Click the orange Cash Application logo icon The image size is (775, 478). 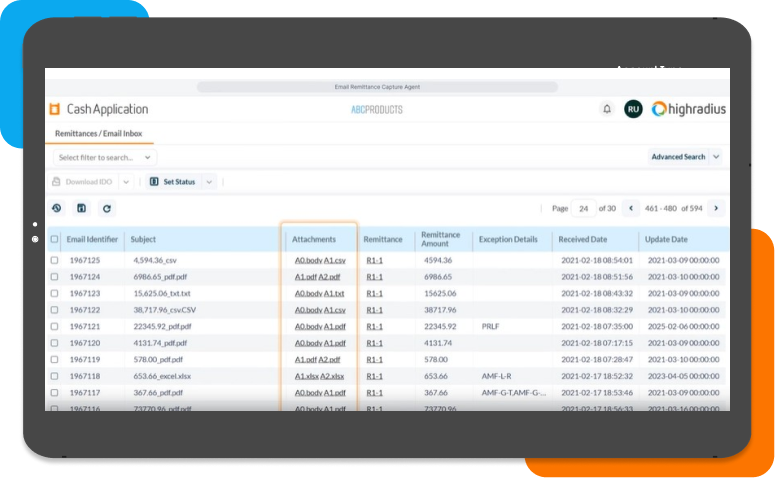pos(55,109)
